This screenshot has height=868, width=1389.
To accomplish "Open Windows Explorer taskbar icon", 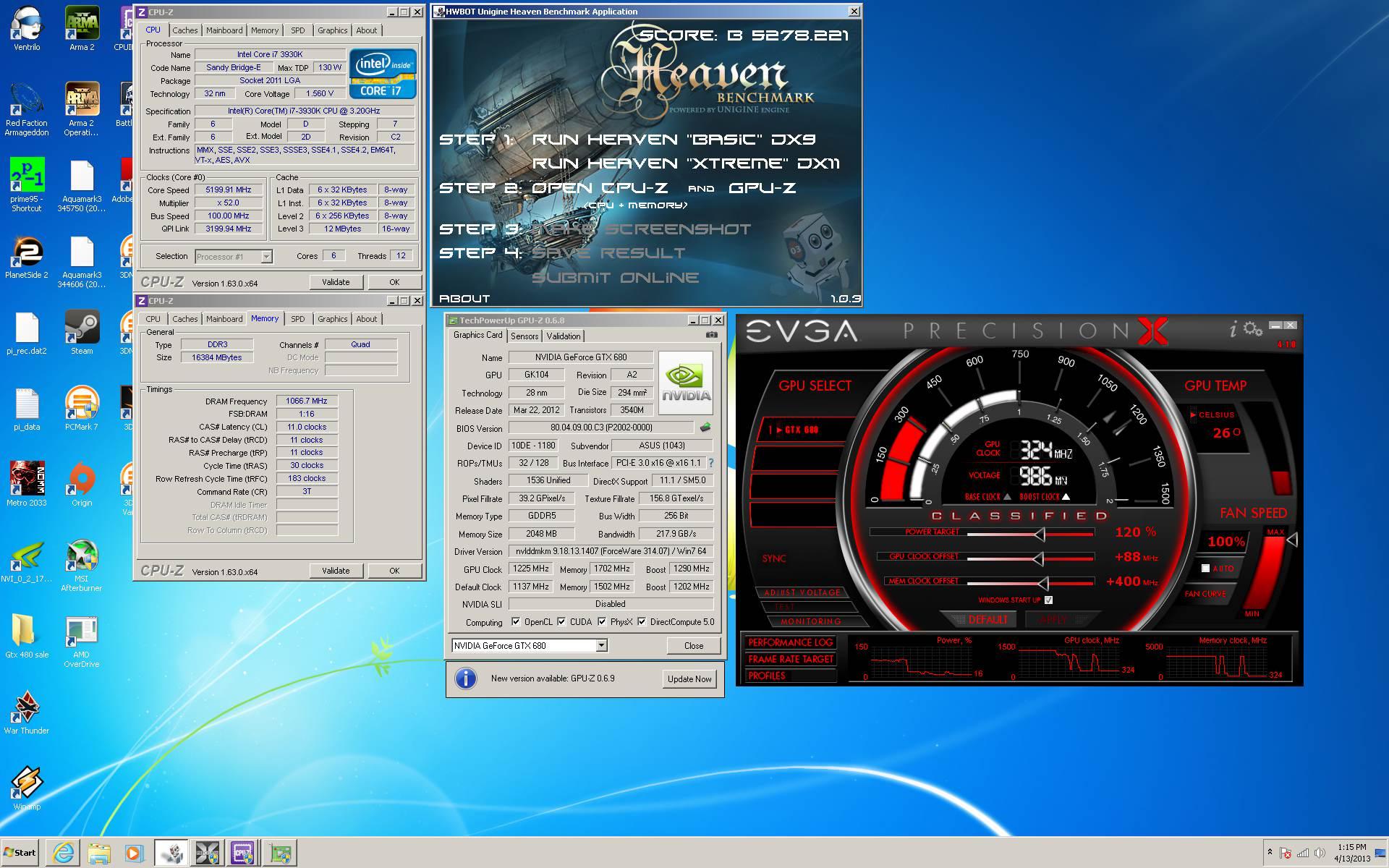I will point(99,854).
